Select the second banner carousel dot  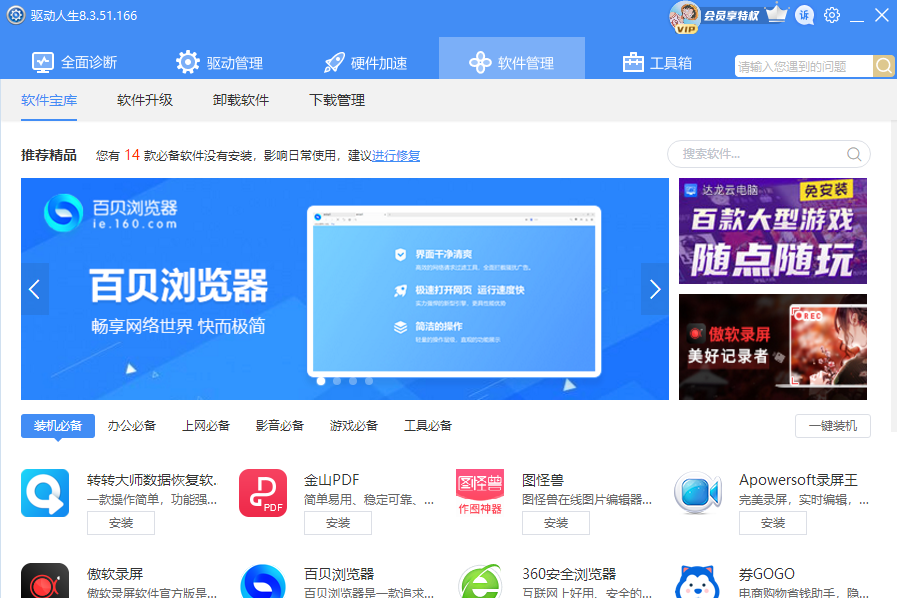[x=337, y=381]
